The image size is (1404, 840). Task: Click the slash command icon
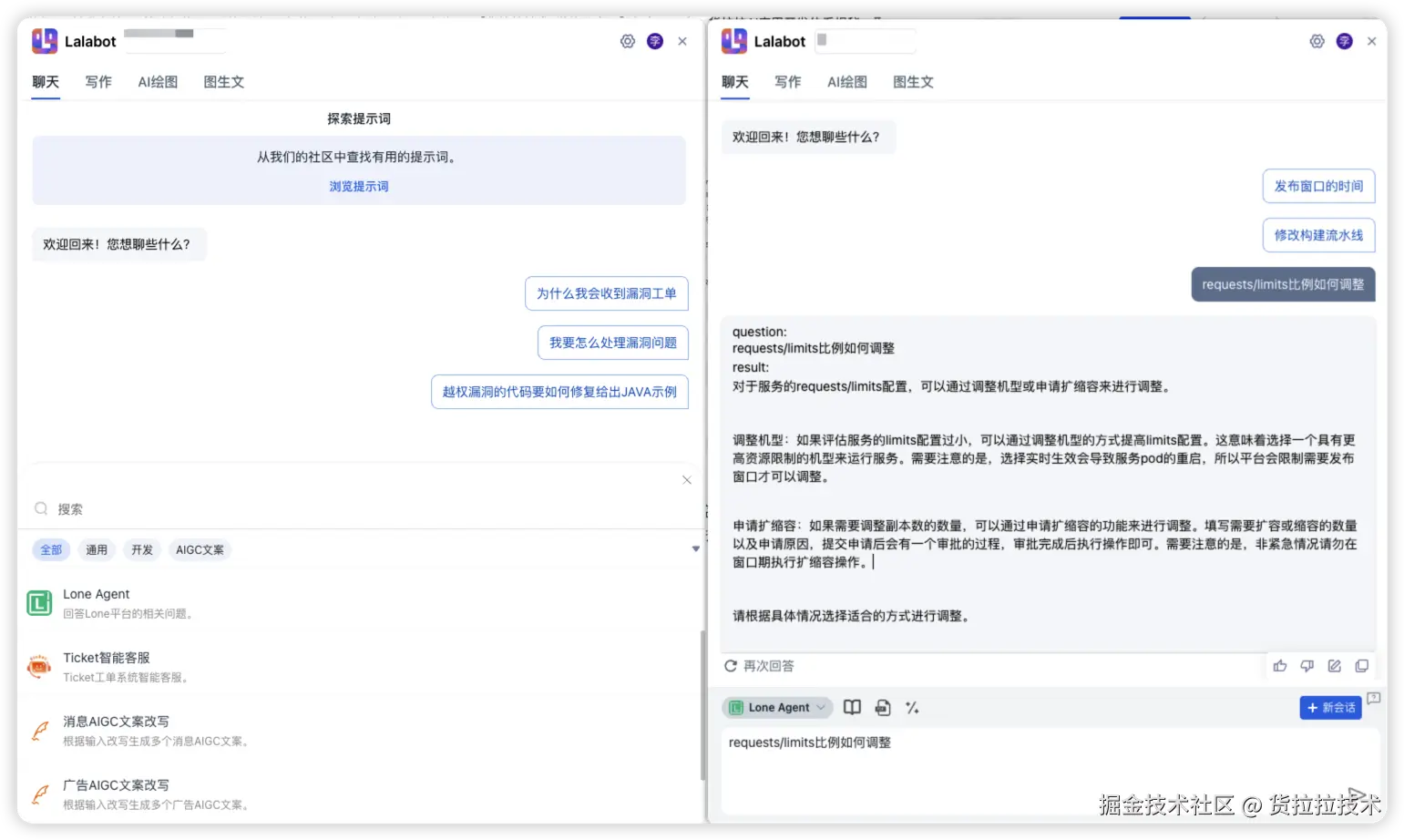pyautogui.click(x=912, y=707)
